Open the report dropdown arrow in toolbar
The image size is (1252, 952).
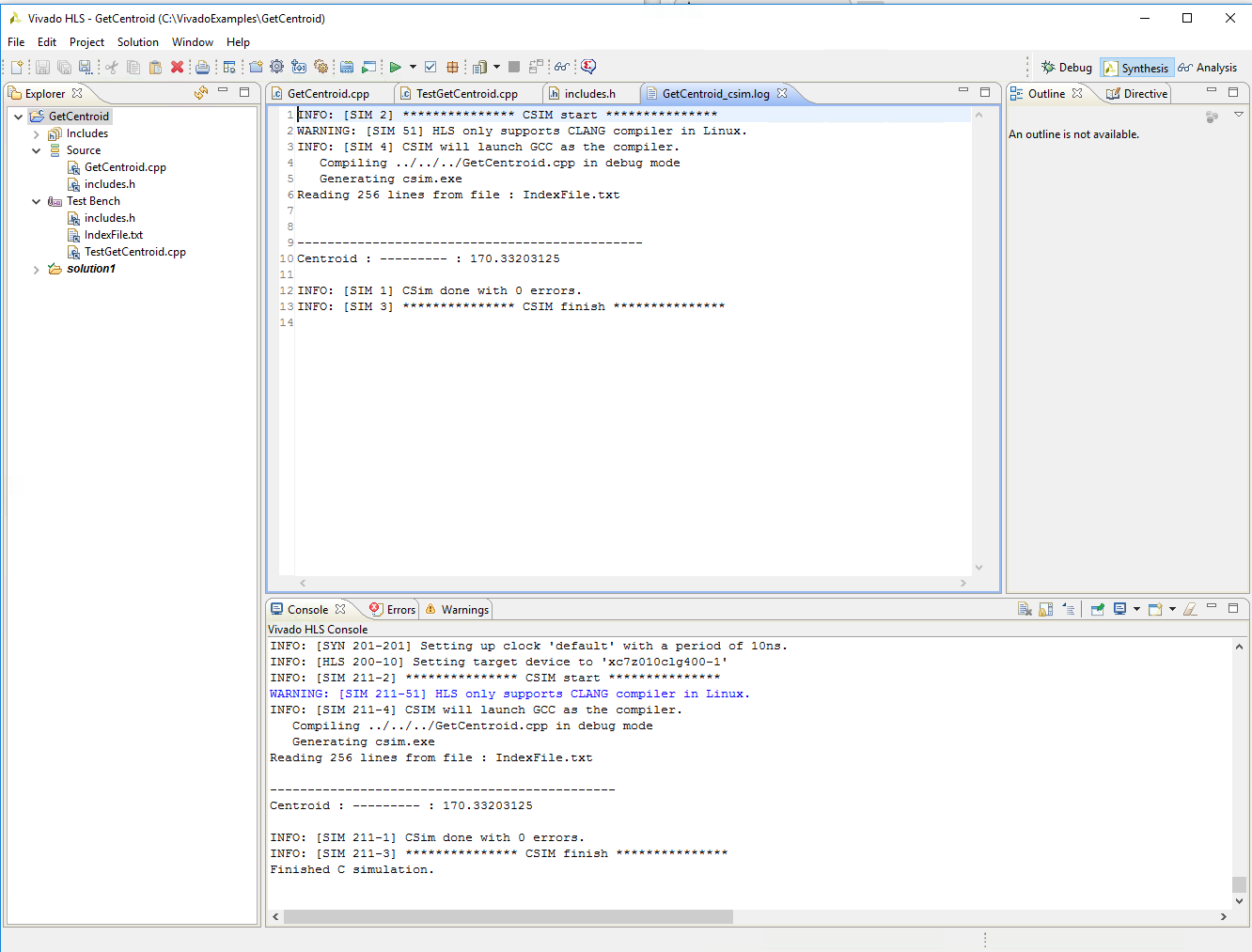[x=496, y=67]
